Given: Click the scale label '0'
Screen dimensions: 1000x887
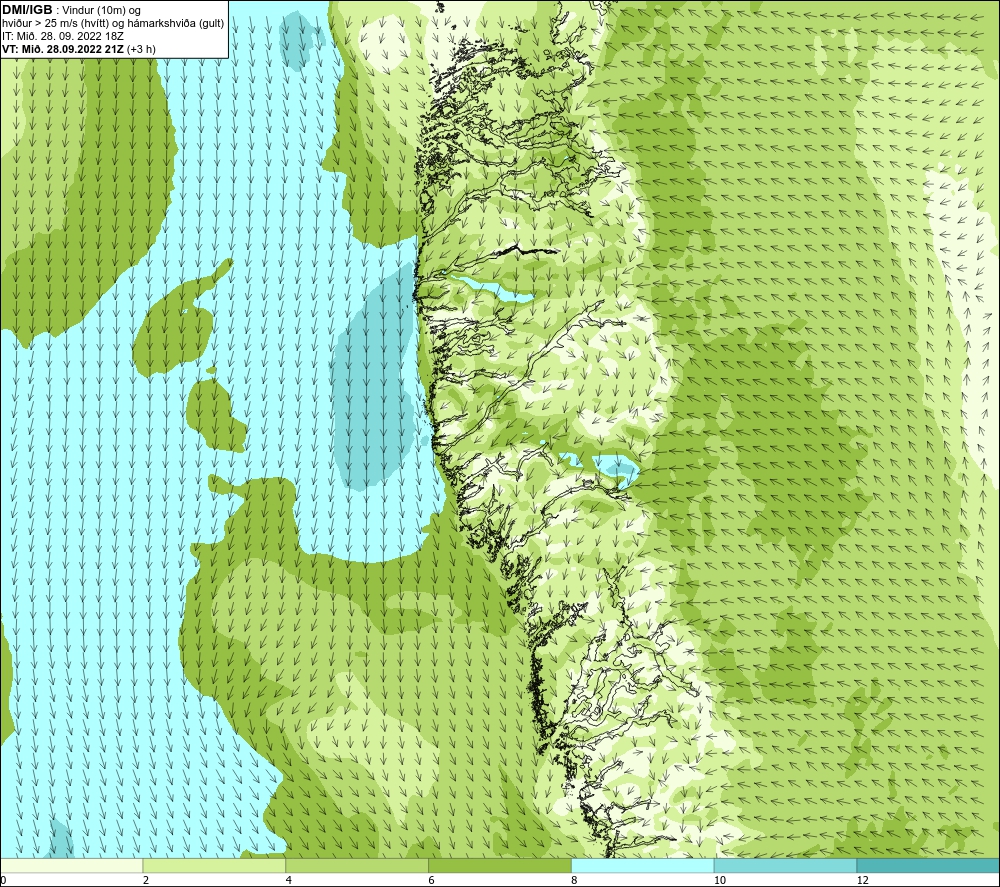Looking at the screenshot, I should click(3, 880).
